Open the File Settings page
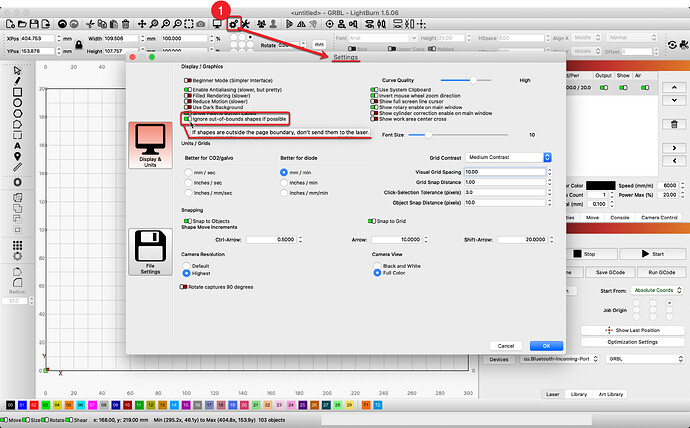 pyautogui.click(x=152, y=251)
